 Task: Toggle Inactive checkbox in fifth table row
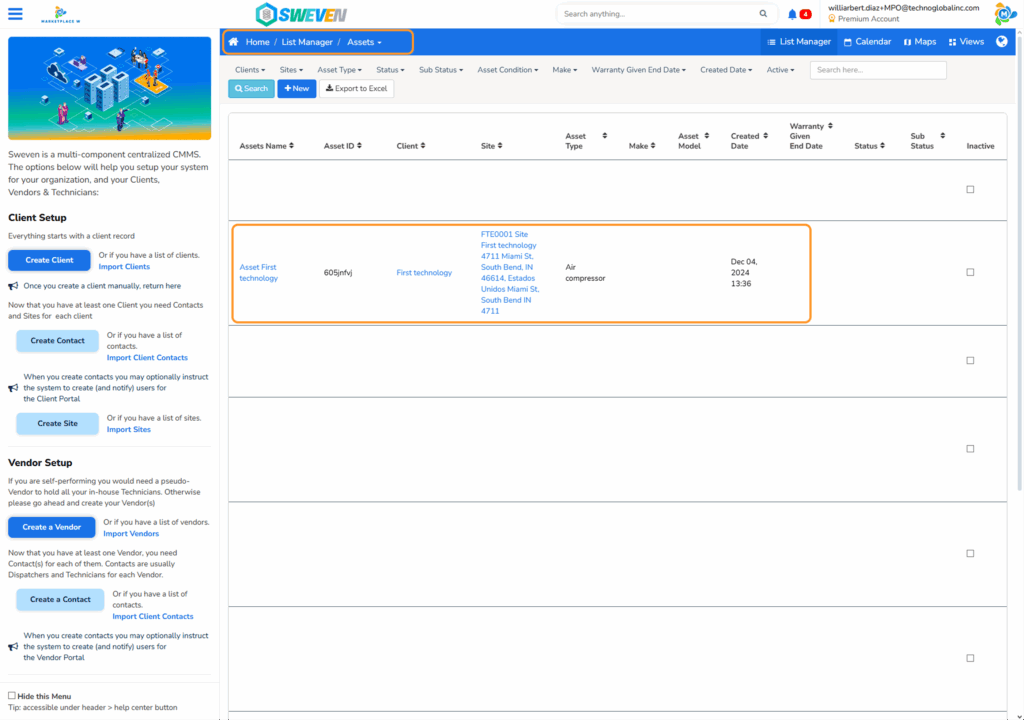tap(970, 553)
